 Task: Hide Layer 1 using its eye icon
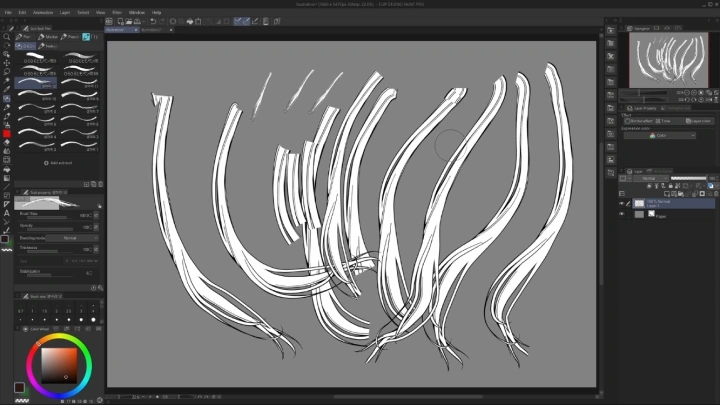pyautogui.click(x=621, y=203)
